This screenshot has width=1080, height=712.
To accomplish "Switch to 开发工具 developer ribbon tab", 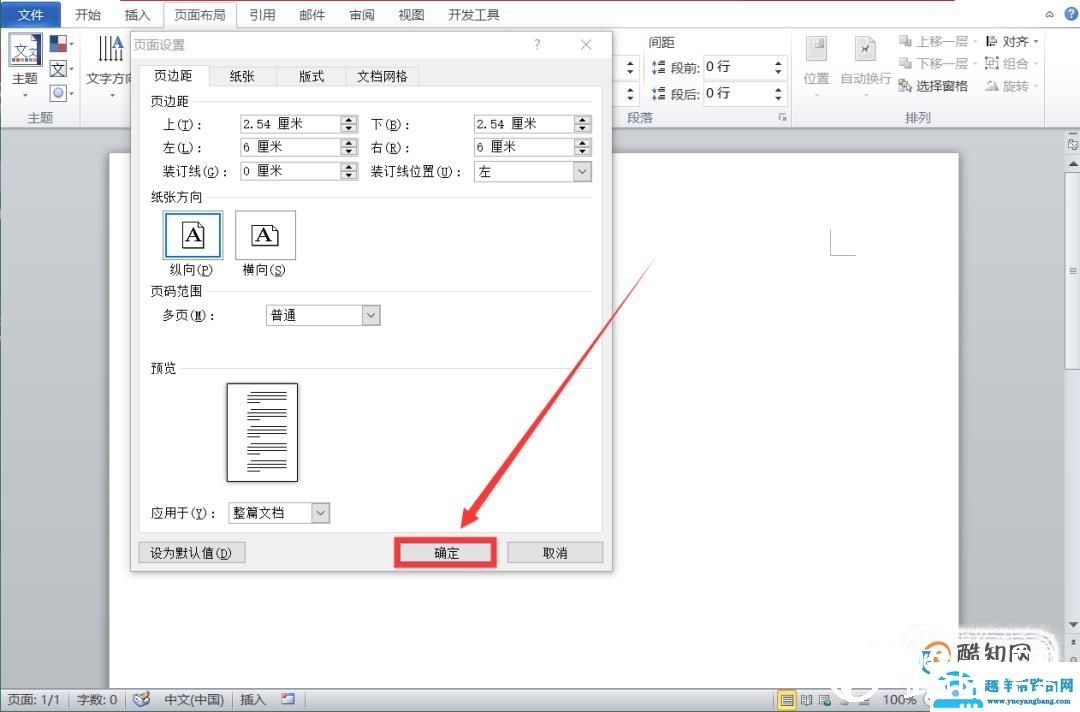I will (474, 14).
